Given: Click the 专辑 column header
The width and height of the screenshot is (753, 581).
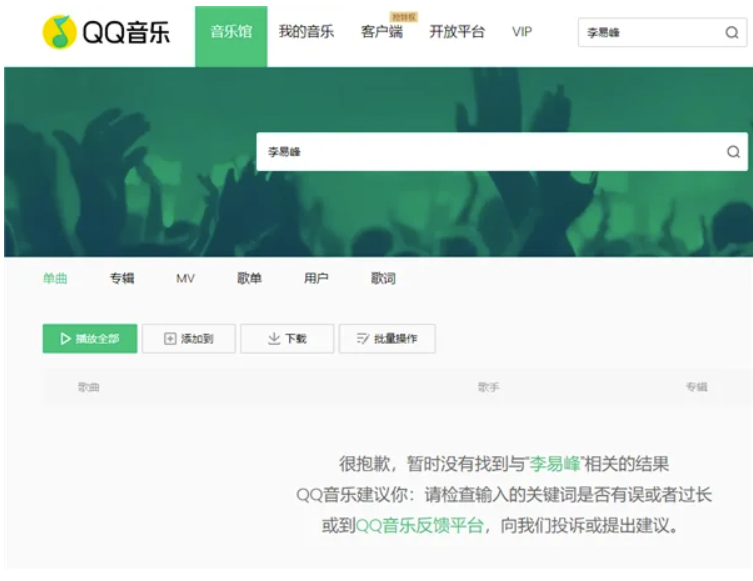Looking at the screenshot, I should point(697,387).
